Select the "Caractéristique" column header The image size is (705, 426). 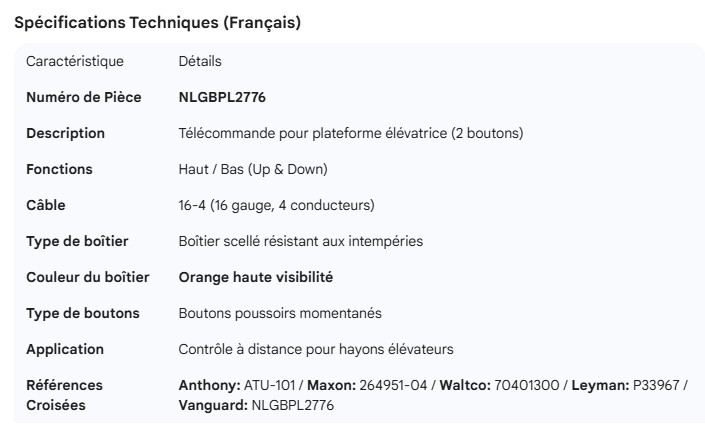(75, 62)
